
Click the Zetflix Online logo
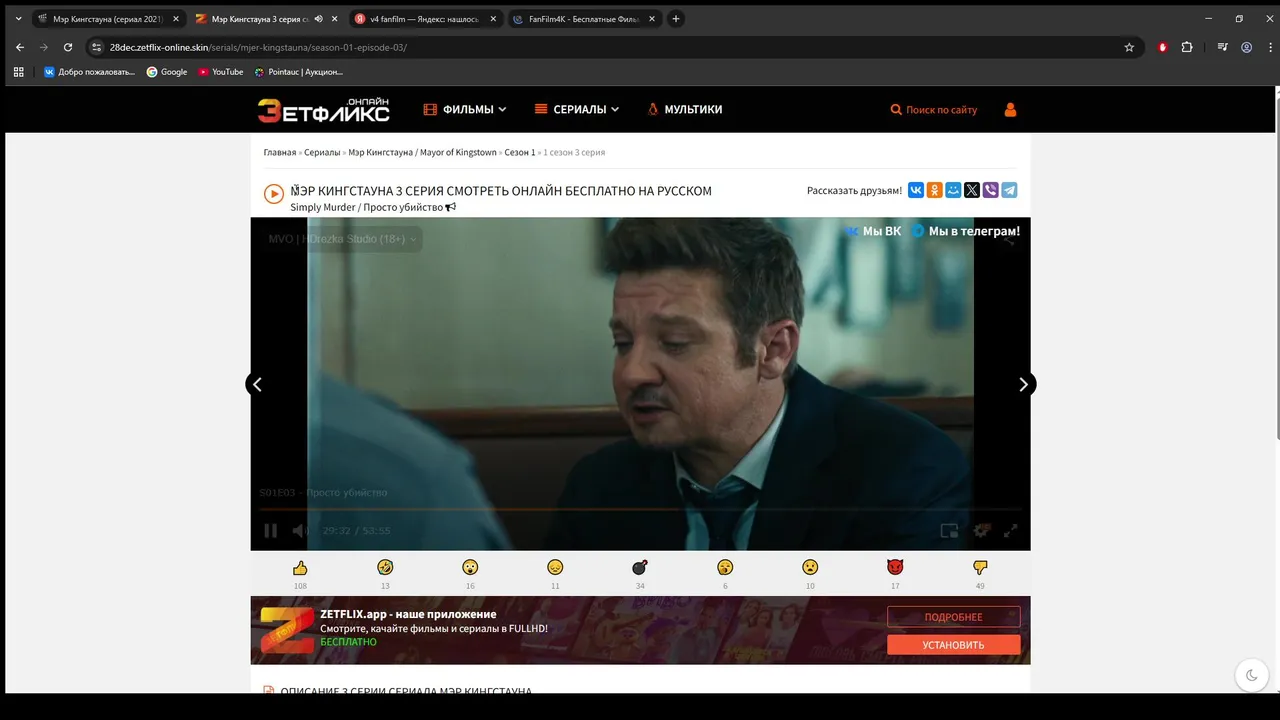(323, 110)
